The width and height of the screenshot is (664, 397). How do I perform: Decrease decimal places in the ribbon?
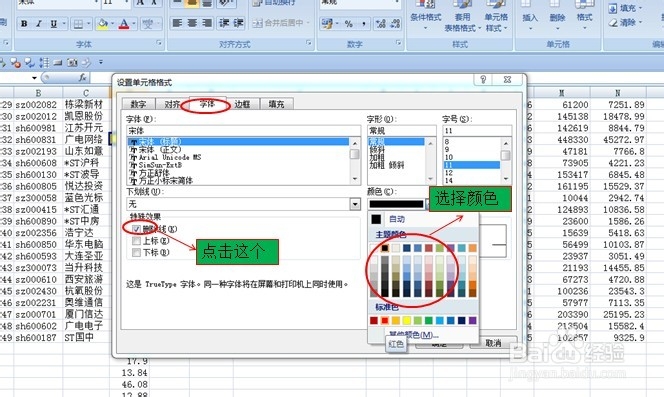click(395, 23)
